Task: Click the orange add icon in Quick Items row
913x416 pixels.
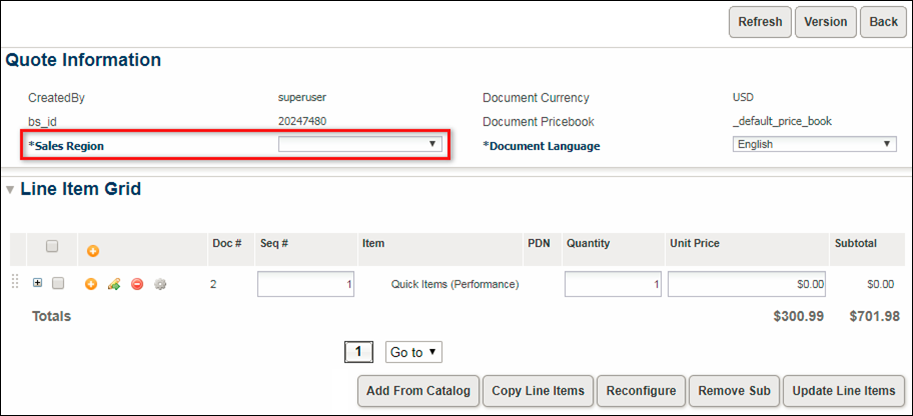Action: tap(91, 284)
